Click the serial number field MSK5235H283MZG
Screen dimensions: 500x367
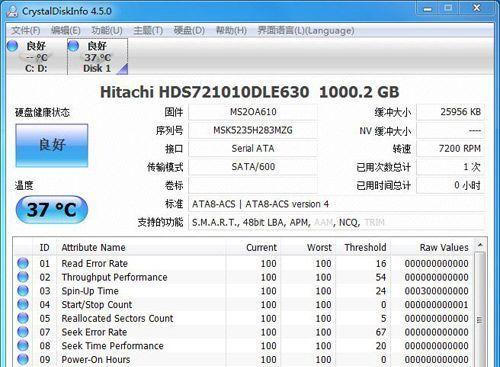(x=253, y=130)
